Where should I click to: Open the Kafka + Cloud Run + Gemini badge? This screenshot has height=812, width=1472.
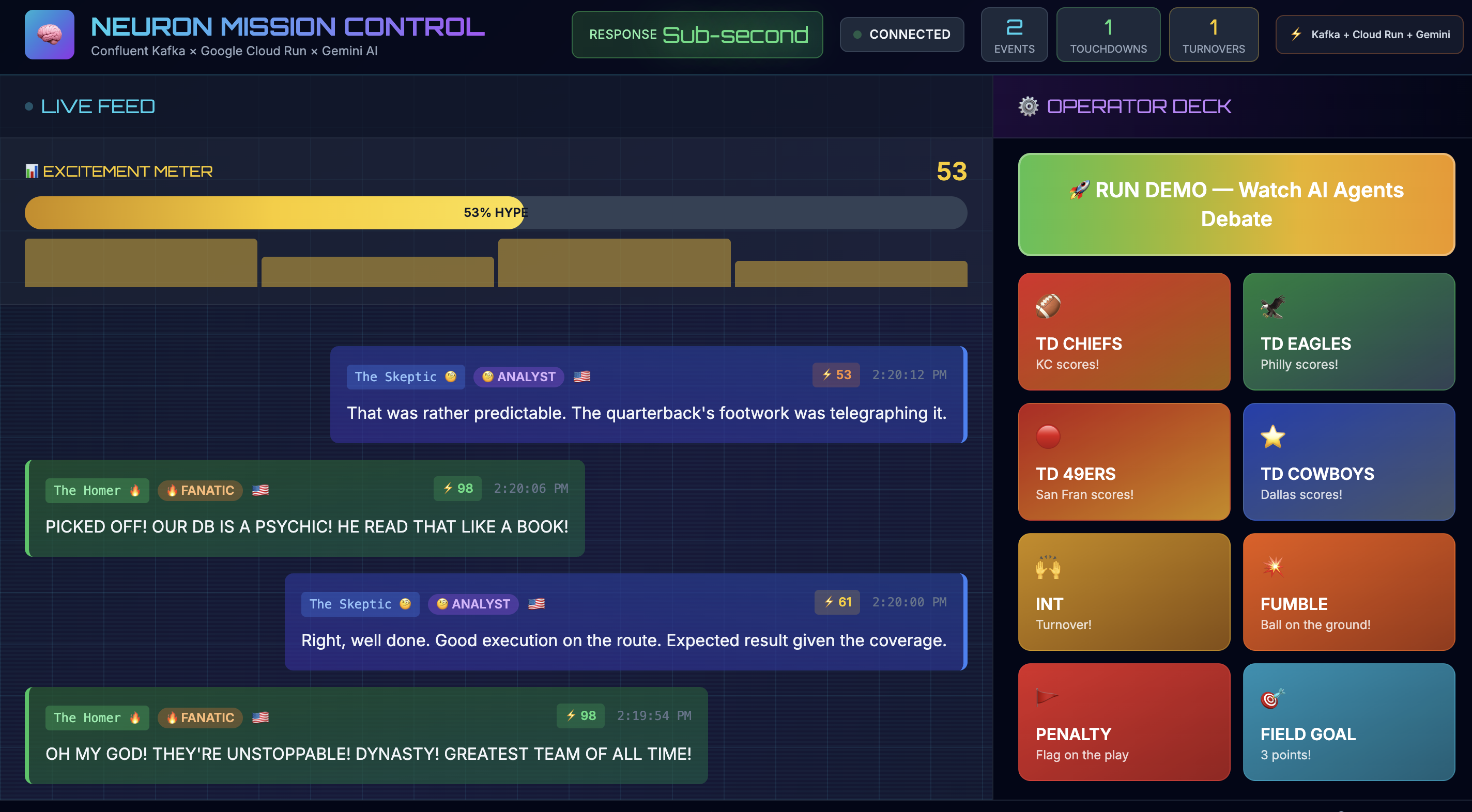pyautogui.click(x=1369, y=35)
